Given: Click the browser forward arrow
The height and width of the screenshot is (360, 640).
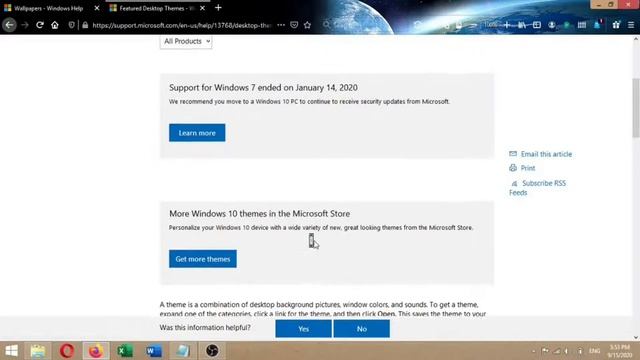Looking at the screenshot, I should (x=25, y=25).
